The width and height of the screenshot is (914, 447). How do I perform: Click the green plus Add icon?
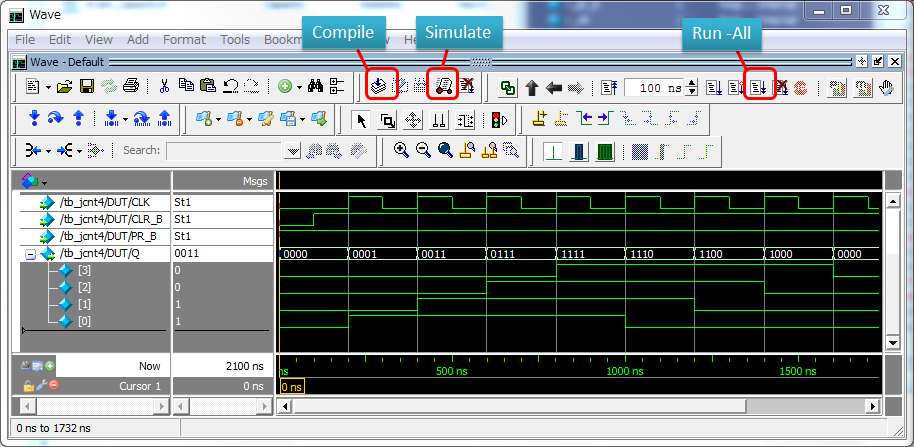[x=284, y=87]
